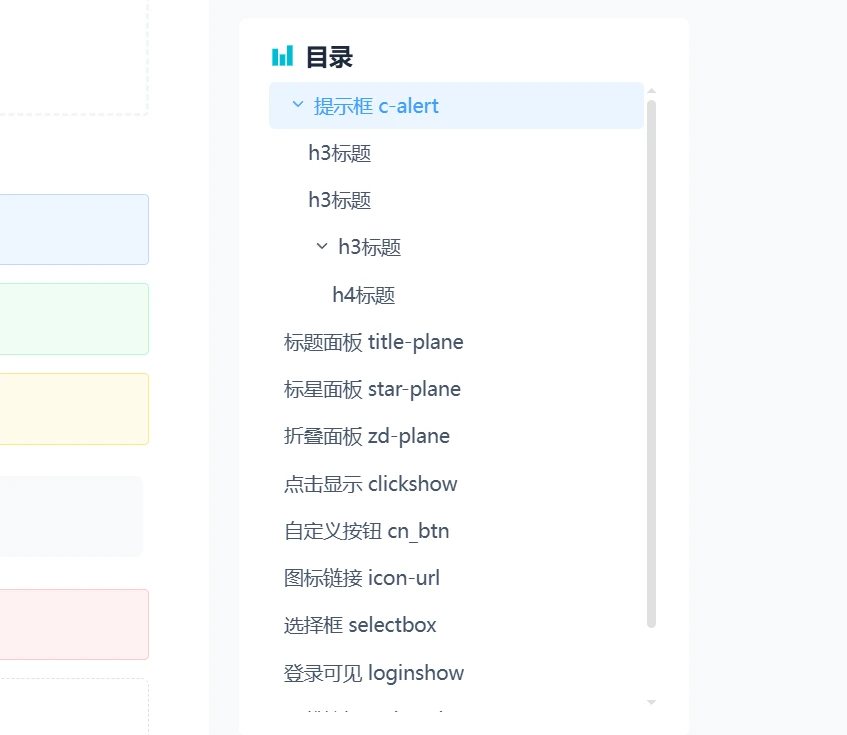Jump to 自定义按钮 cn_btn section
The height and width of the screenshot is (735, 847).
[367, 531]
